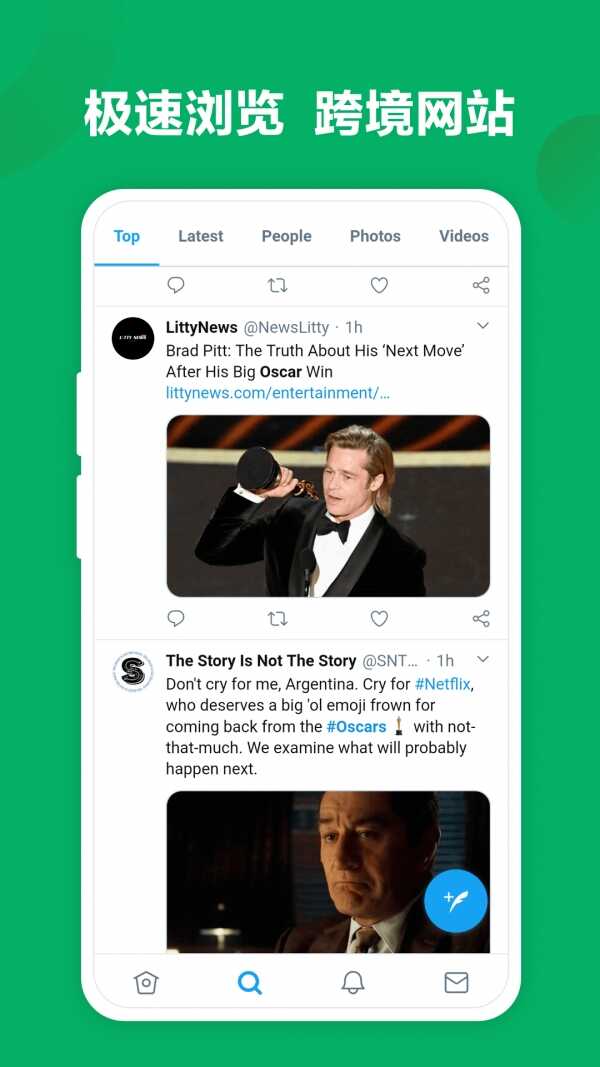Switch to the Latest tab
600x1067 pixels.
click(200, 236)
